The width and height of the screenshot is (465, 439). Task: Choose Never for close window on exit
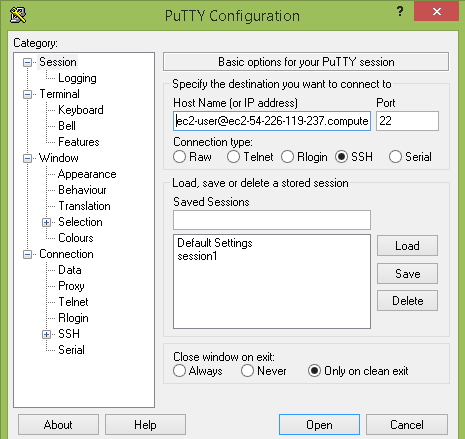[247, 371]
